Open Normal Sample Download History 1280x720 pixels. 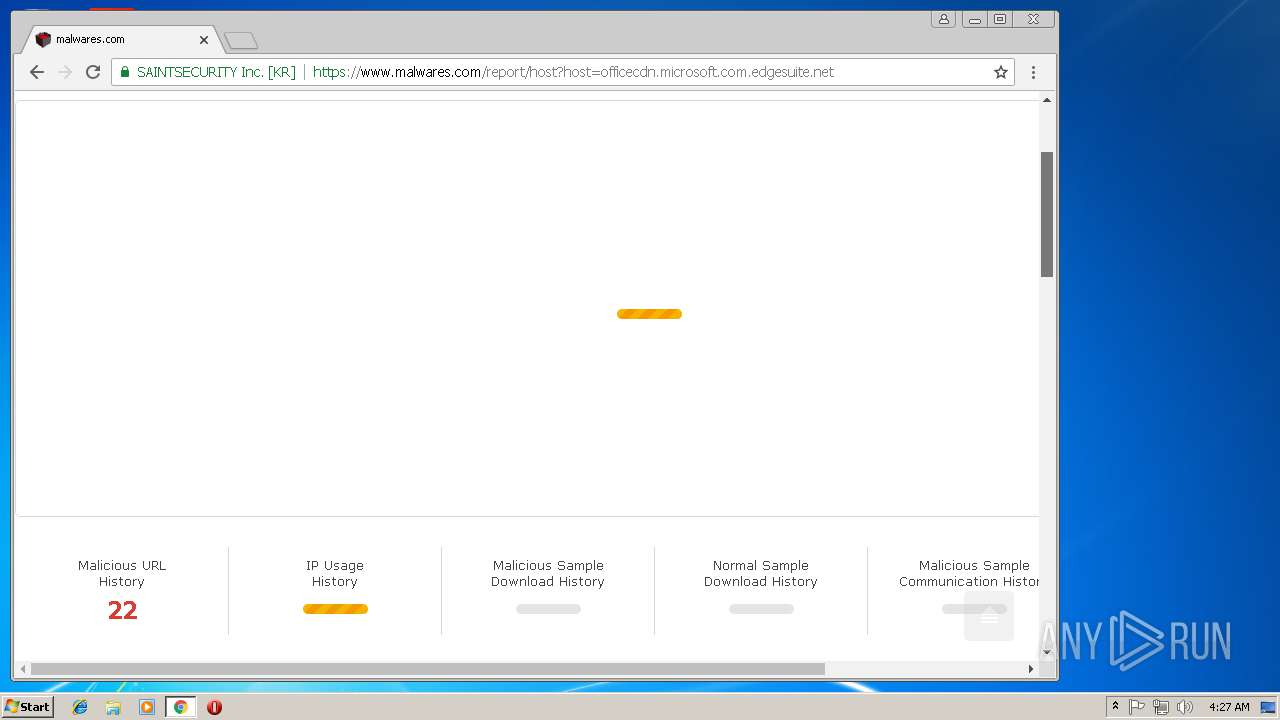tap(761, 590)
